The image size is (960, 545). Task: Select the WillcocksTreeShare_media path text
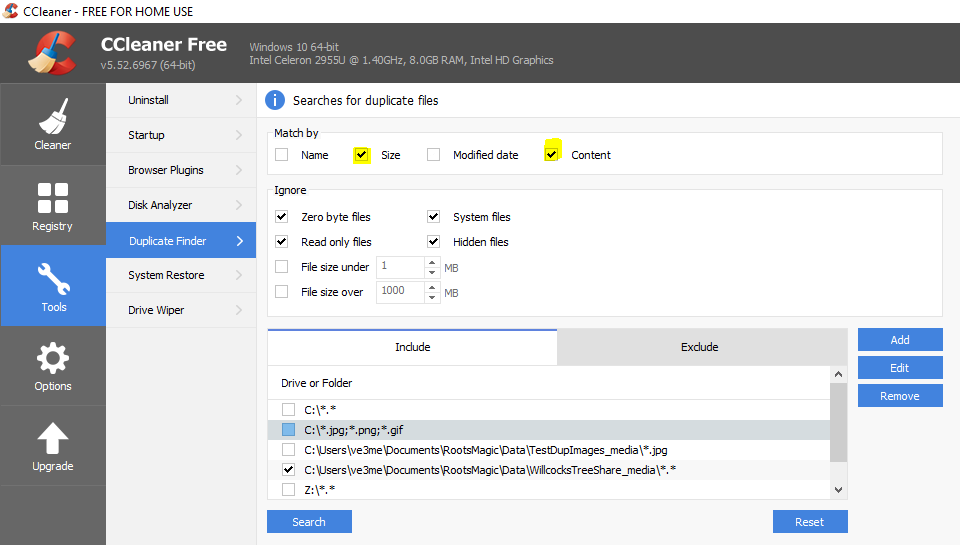click(490, 470)
